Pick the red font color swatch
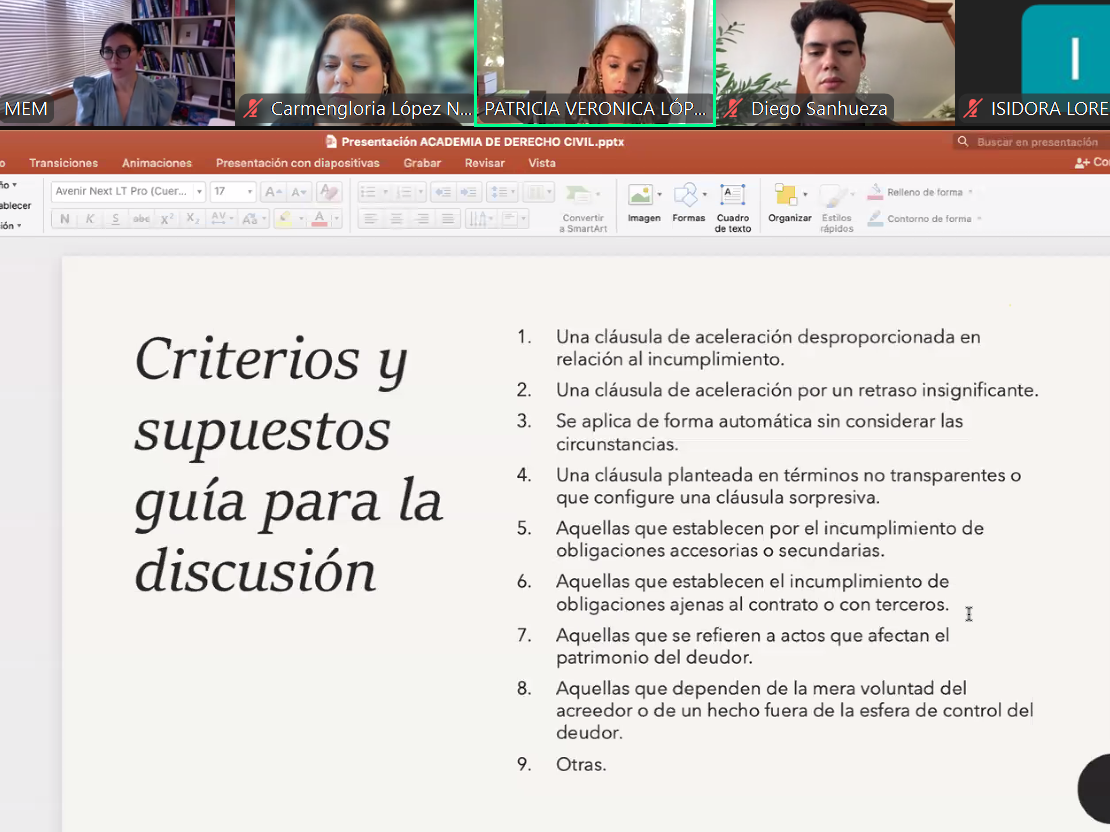The width and height of the screenshot is (1110, 832). (319, 219)
